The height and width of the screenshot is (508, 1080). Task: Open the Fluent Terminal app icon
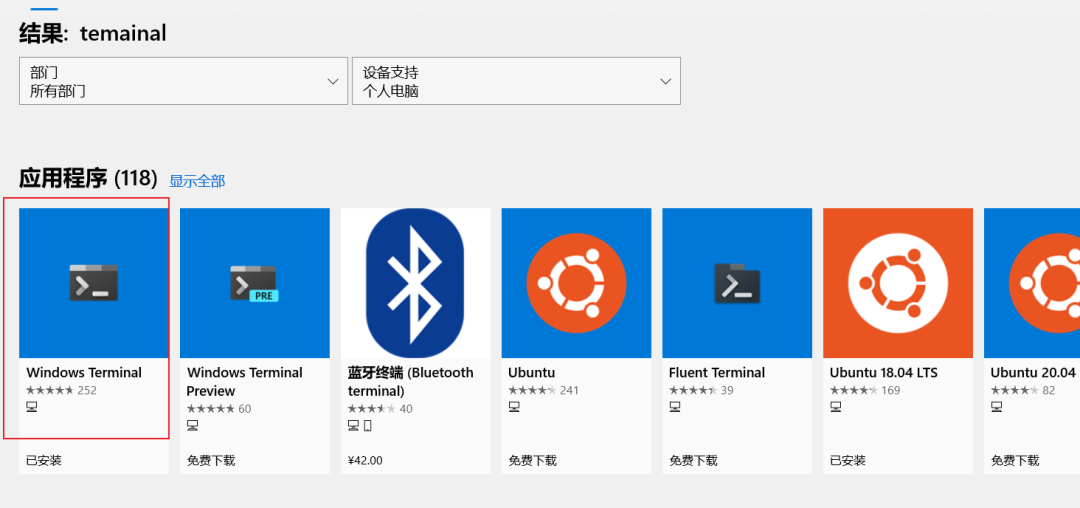(737, 283)
